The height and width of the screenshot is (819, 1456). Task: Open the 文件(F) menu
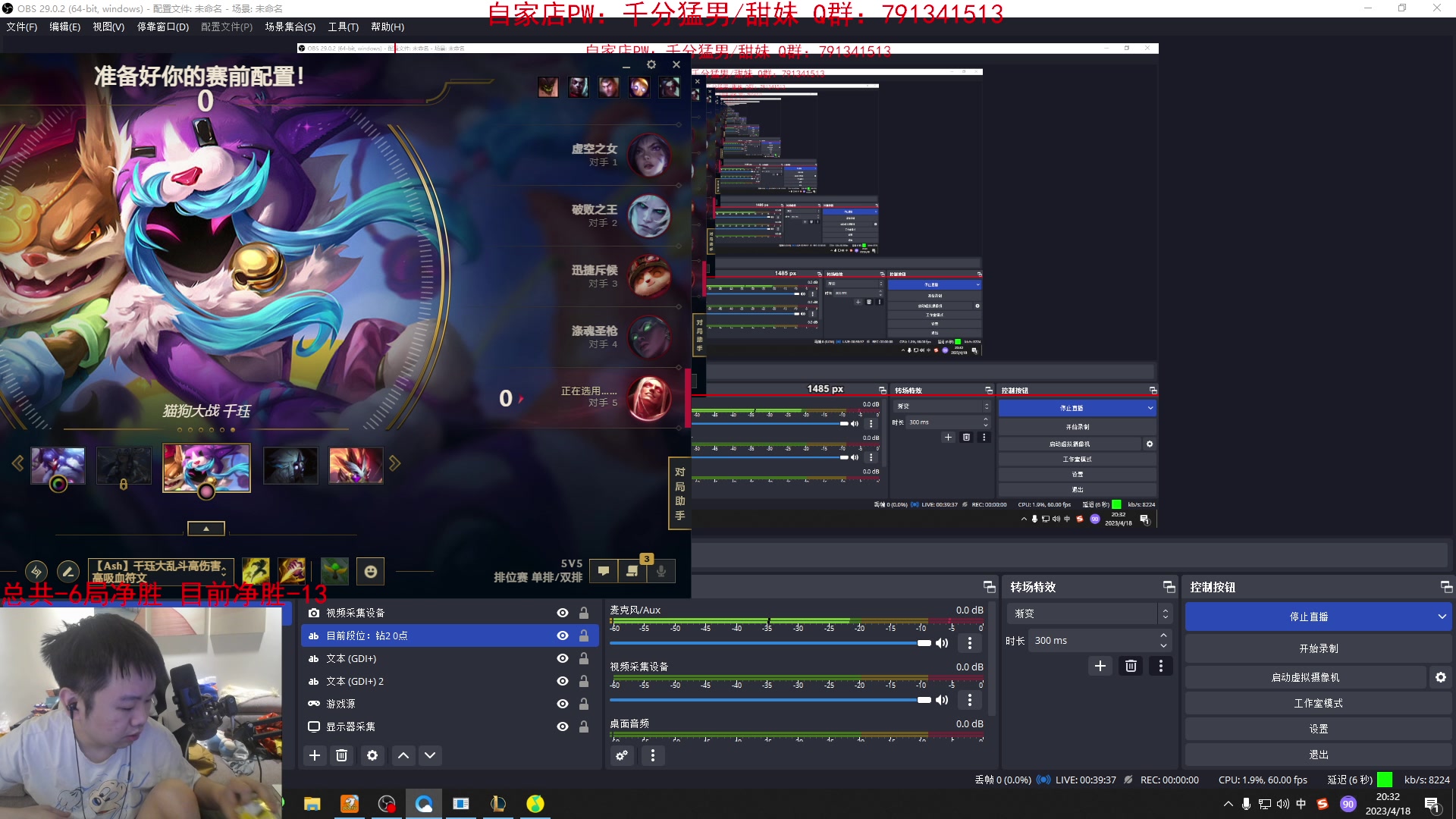click(x=22, y=27)
